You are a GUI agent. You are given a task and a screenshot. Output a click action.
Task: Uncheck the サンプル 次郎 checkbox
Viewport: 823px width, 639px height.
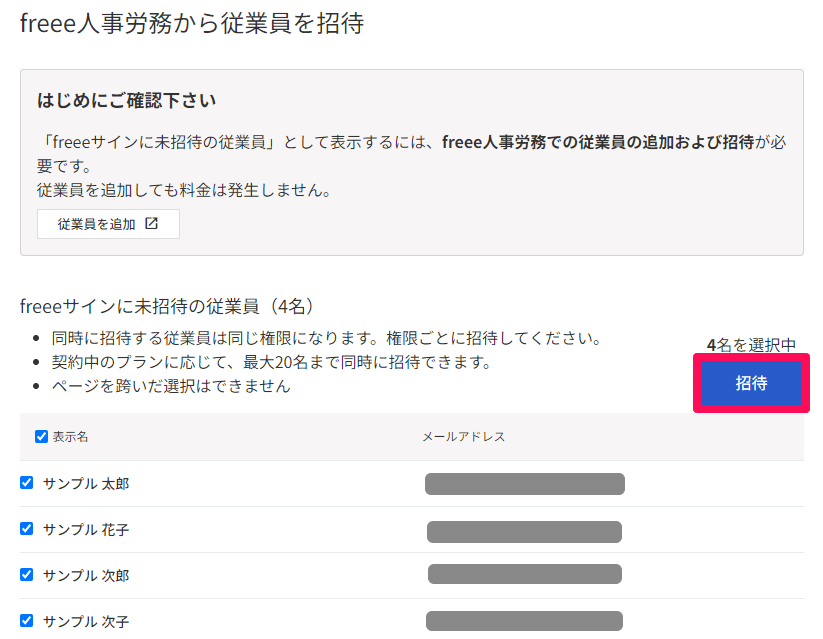(x=27, y=574)
